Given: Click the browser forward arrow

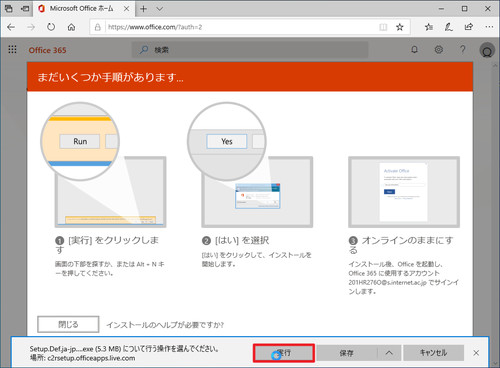Looking at the screenshot, I should click(x=31, y=27).
